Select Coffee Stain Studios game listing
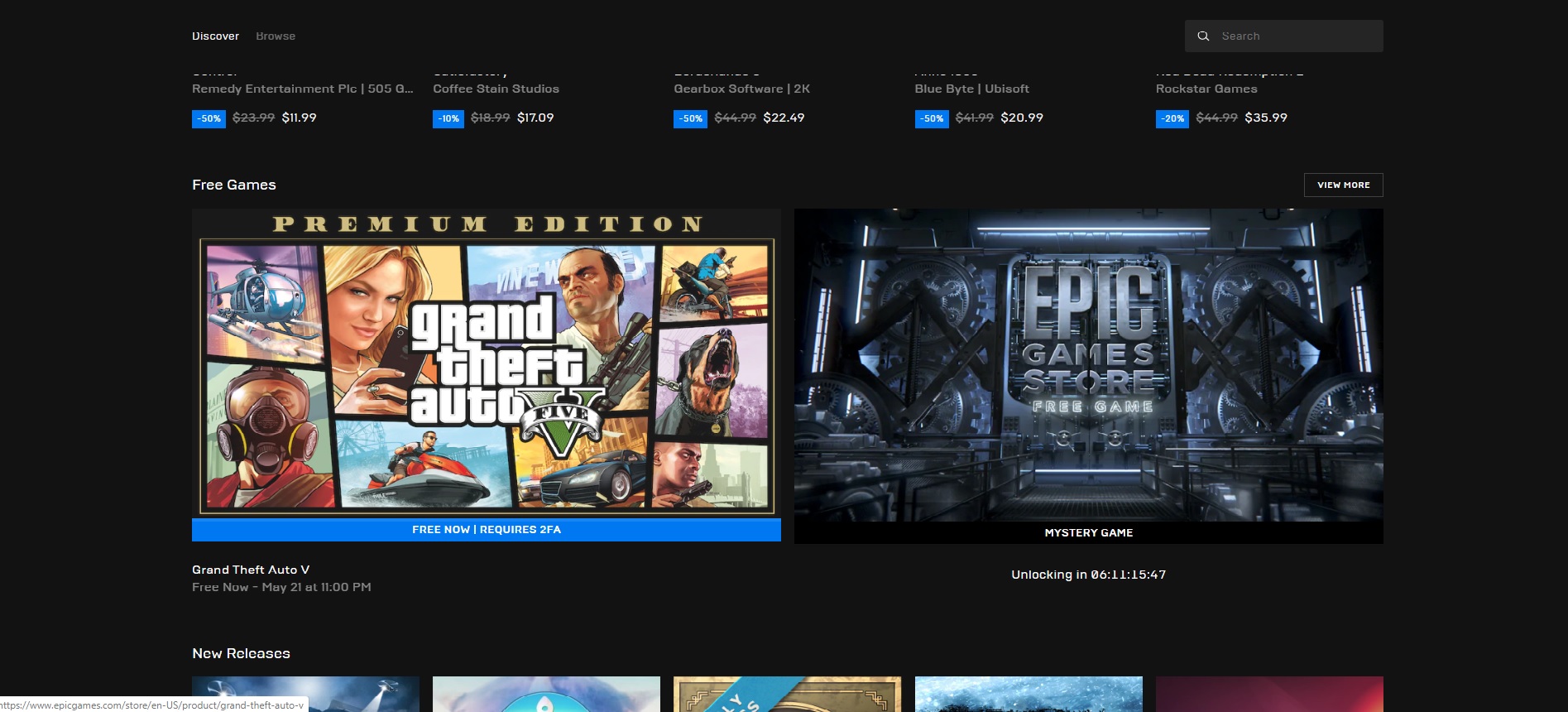1568x712 pixels. pos(496,89)
